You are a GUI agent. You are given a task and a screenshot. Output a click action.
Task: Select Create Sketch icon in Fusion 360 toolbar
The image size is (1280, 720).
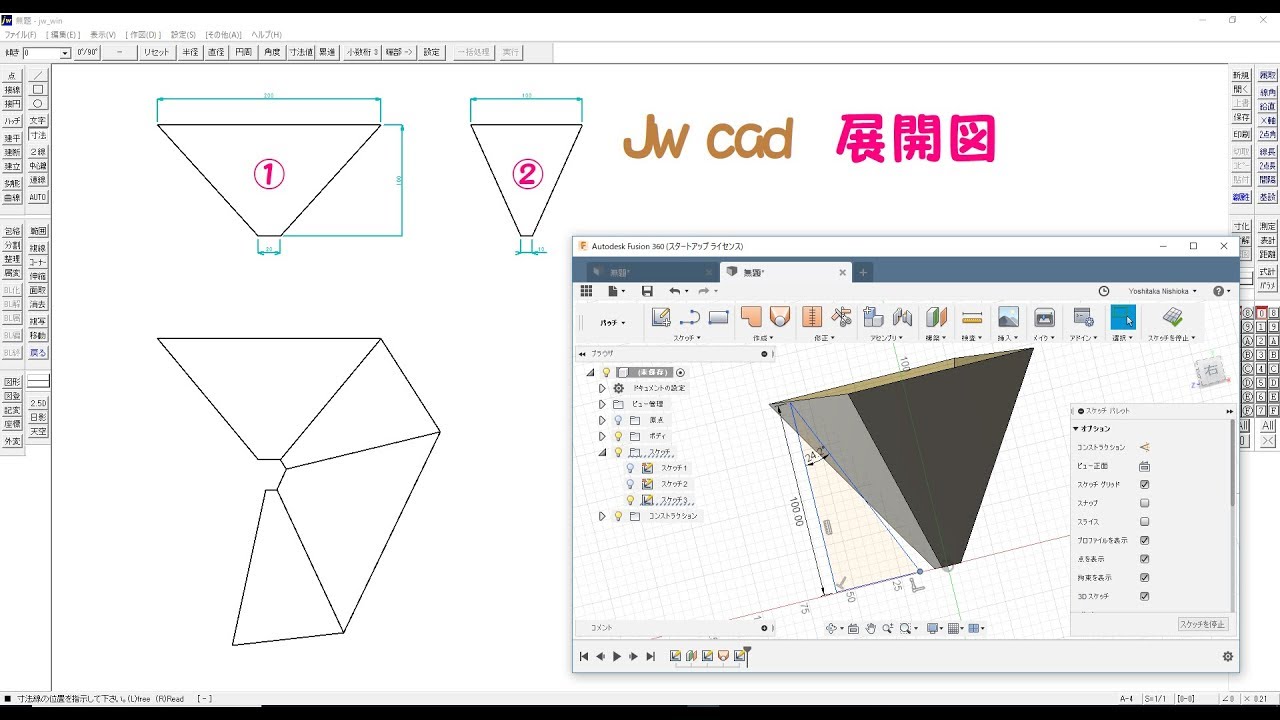pyautogui.click(x=661, y=317)
